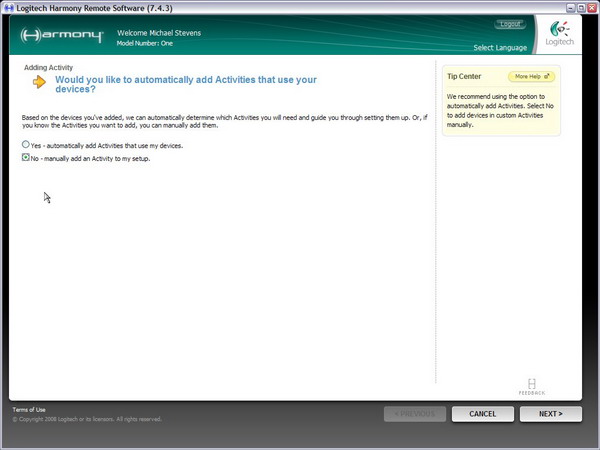
Task: Click the Logitech logo icon
Action: (559, 34)
